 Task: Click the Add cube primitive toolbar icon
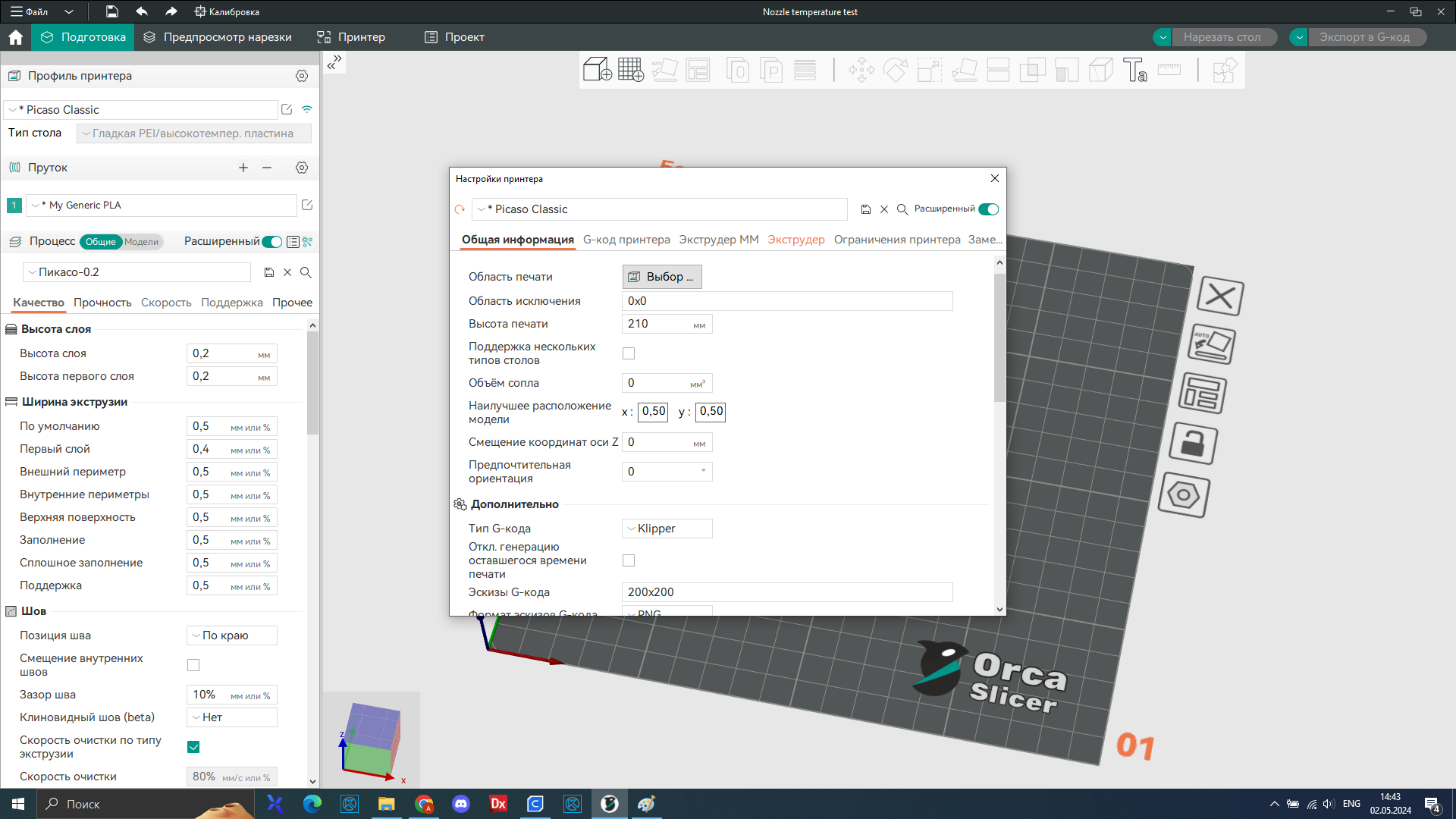[x=597, y=70]
